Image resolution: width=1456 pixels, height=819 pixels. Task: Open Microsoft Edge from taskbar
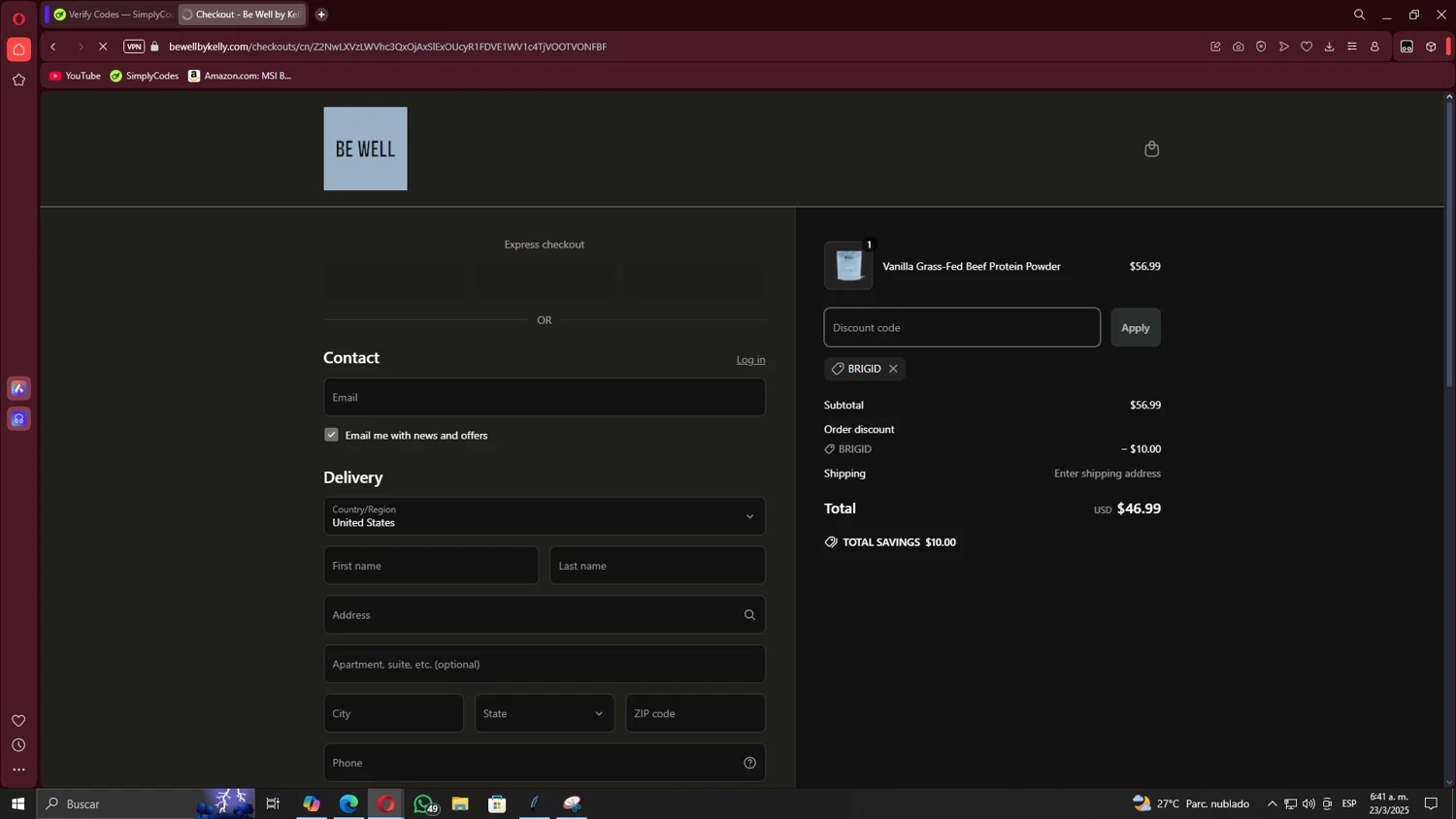[x=348, y=803]
